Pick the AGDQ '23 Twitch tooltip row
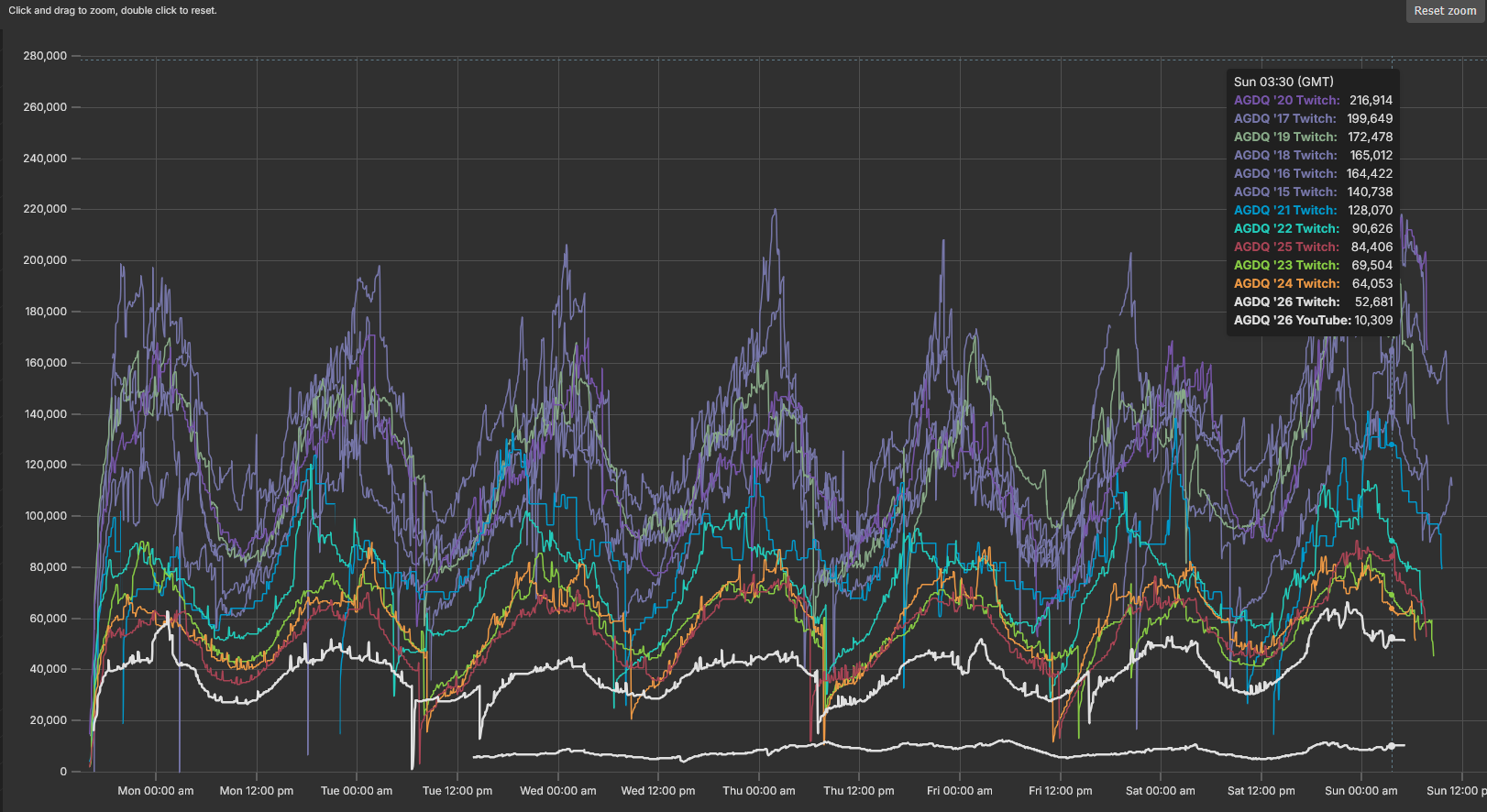Viewport: 1487px width, 812px height. [1313, 265]
